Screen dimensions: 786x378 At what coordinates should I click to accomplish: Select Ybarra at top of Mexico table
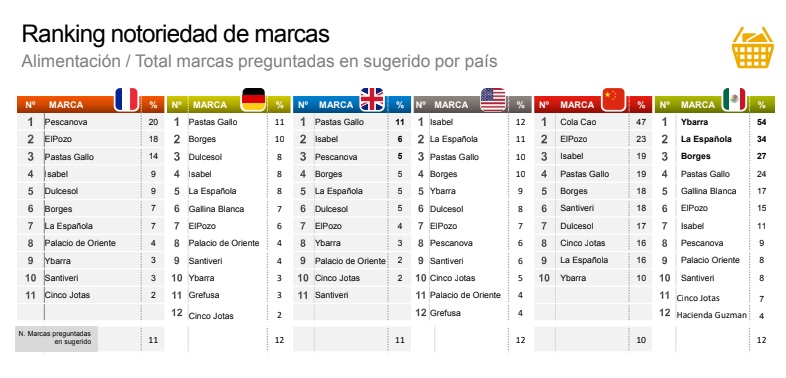click(x=694, y=122)
